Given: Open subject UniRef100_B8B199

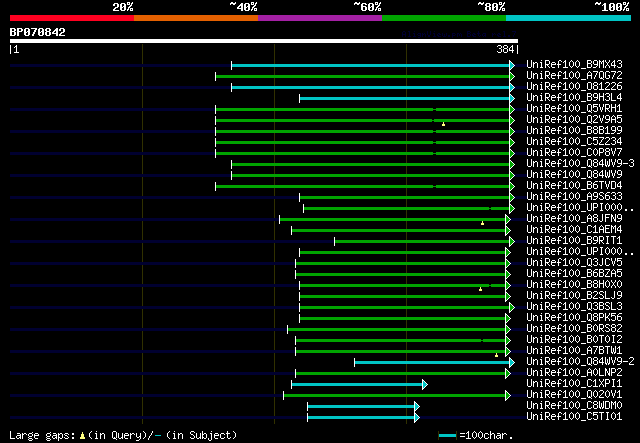Looking at the screenshot, I should (574, 130).
